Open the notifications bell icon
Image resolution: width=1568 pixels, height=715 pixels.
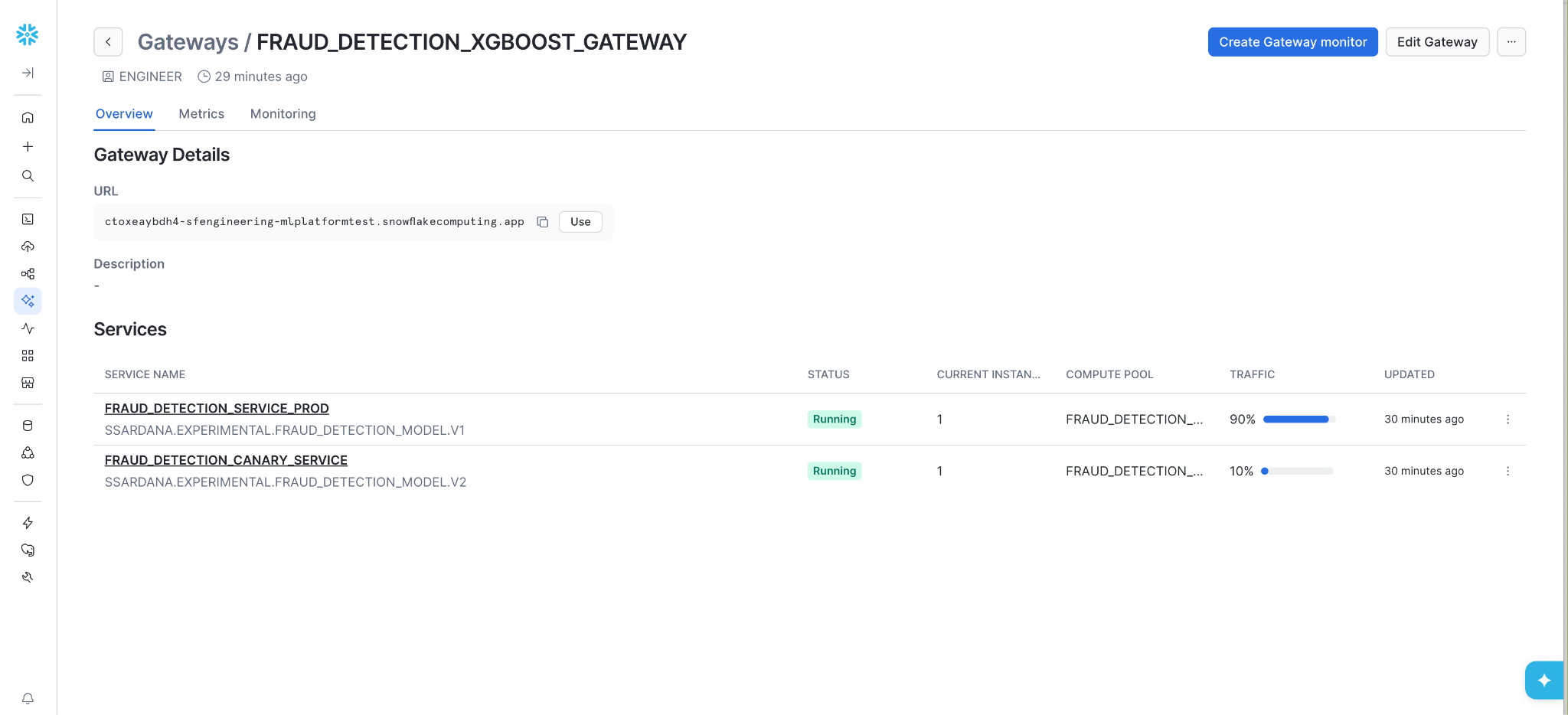28,698
